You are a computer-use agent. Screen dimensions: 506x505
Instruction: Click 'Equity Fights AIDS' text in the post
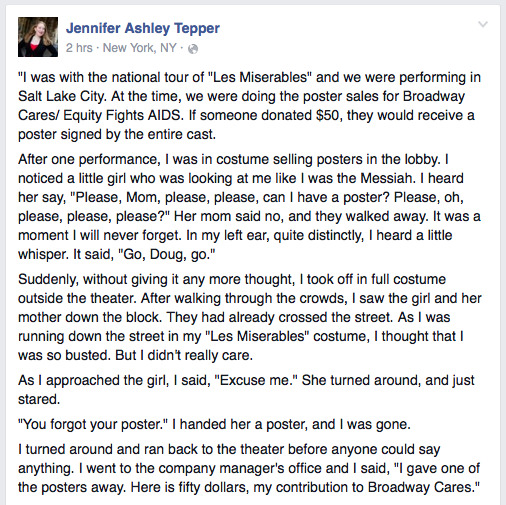pyautogui.click(x=122, y=116)
